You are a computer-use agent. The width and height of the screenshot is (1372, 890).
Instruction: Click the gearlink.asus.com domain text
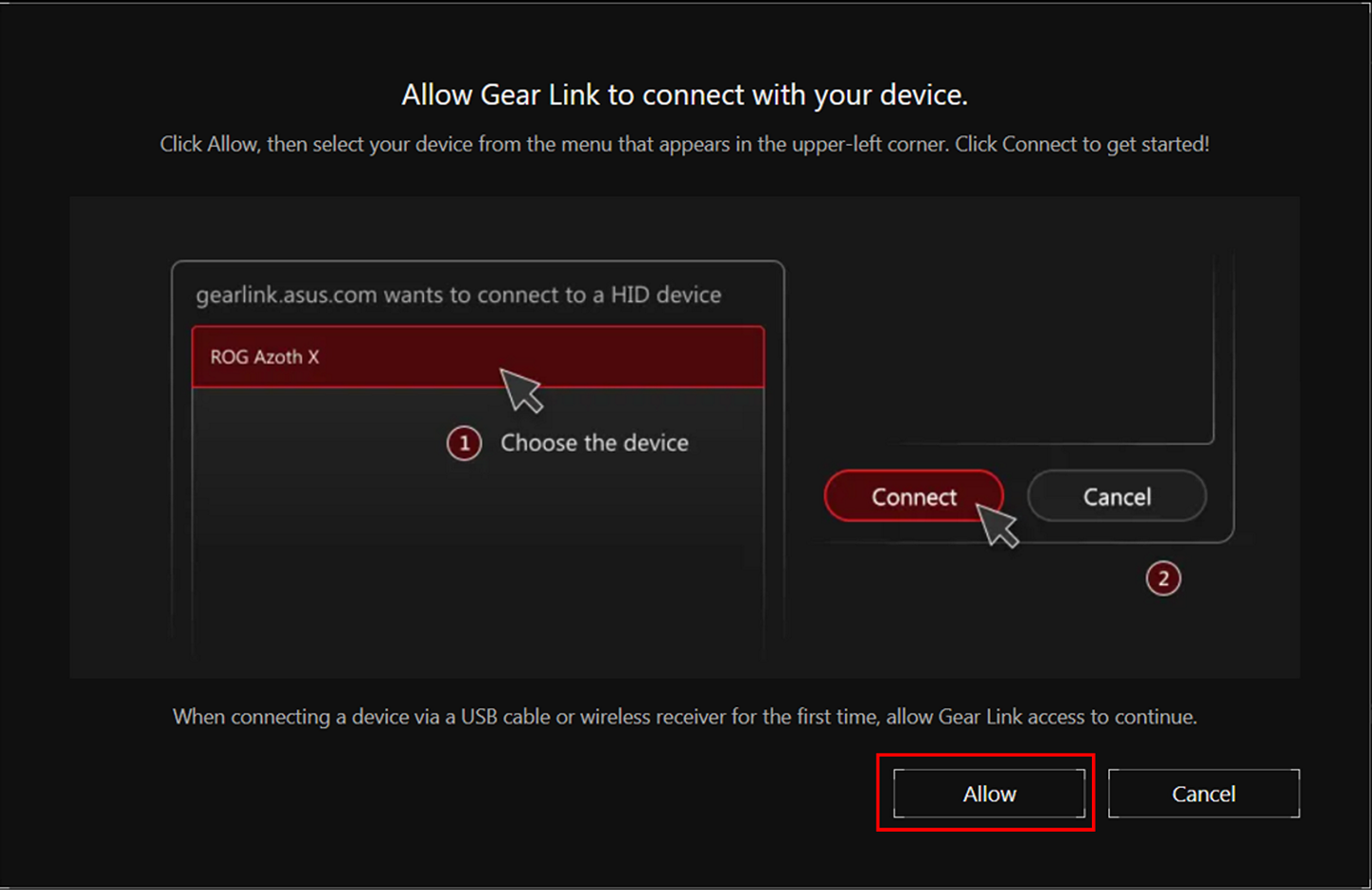click(x=286, y=295)
